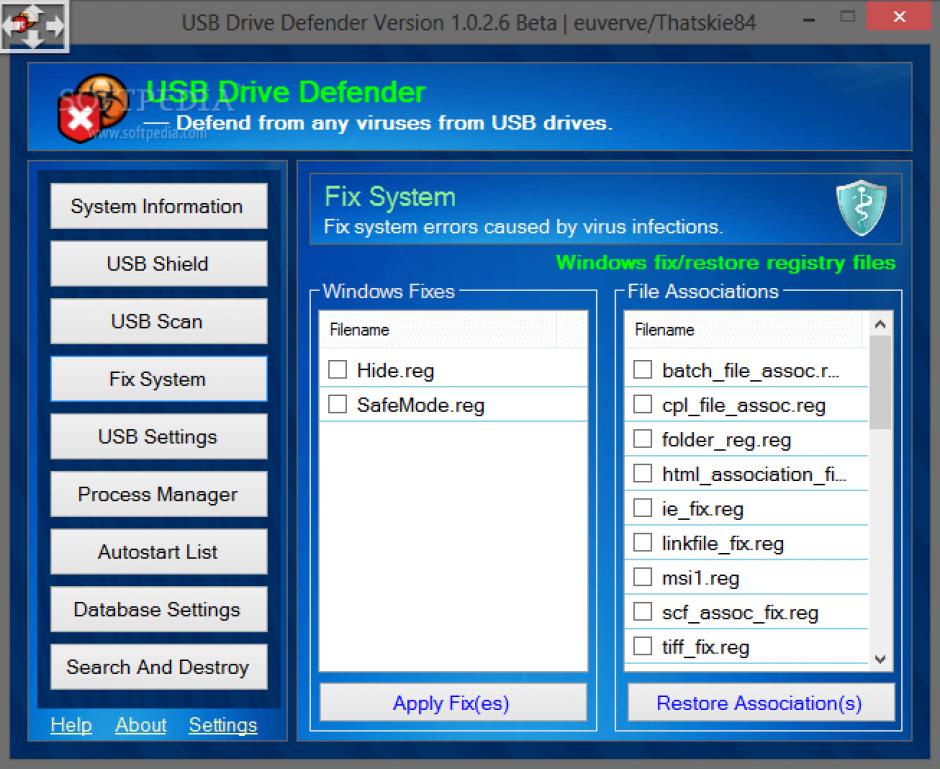Click the medical shield icon in Fix System header
Viewport: 940px width, 769px height.
coord(861,207)
